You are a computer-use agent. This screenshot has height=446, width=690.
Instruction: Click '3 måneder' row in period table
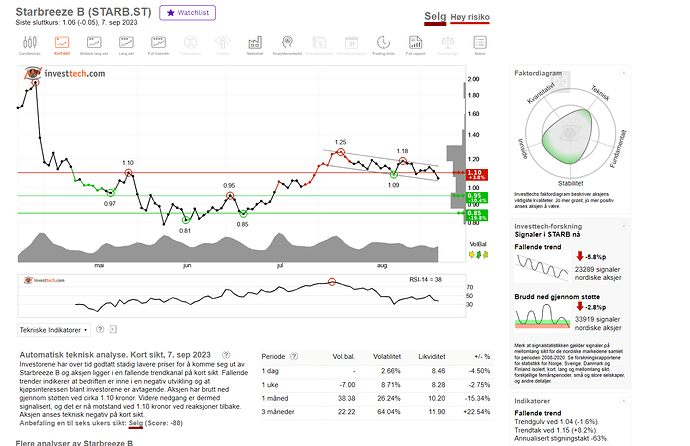click(377, 412)
